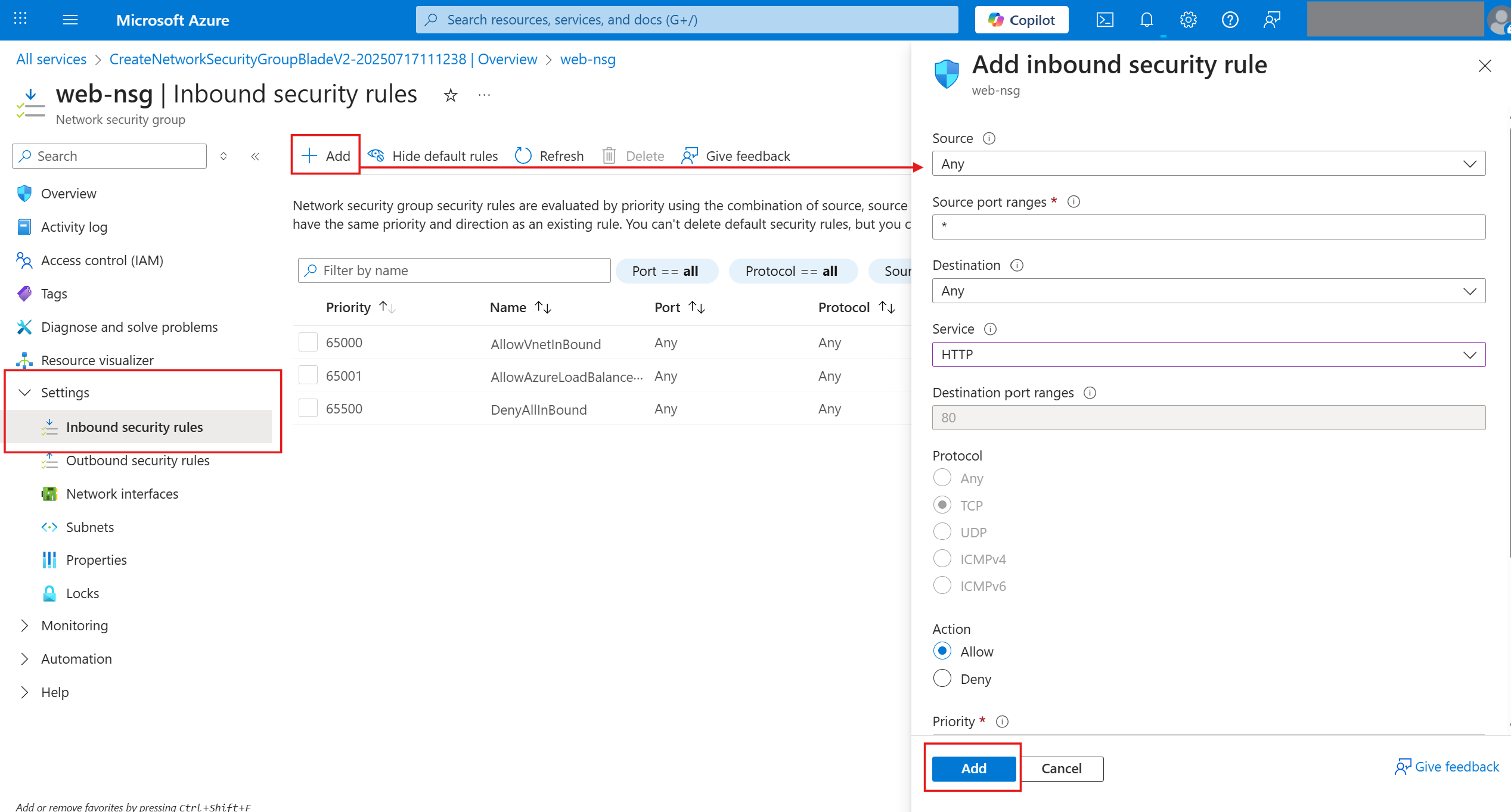1511x812 pixels.
Task: Click the blue Add button
Action: (973, 769)
